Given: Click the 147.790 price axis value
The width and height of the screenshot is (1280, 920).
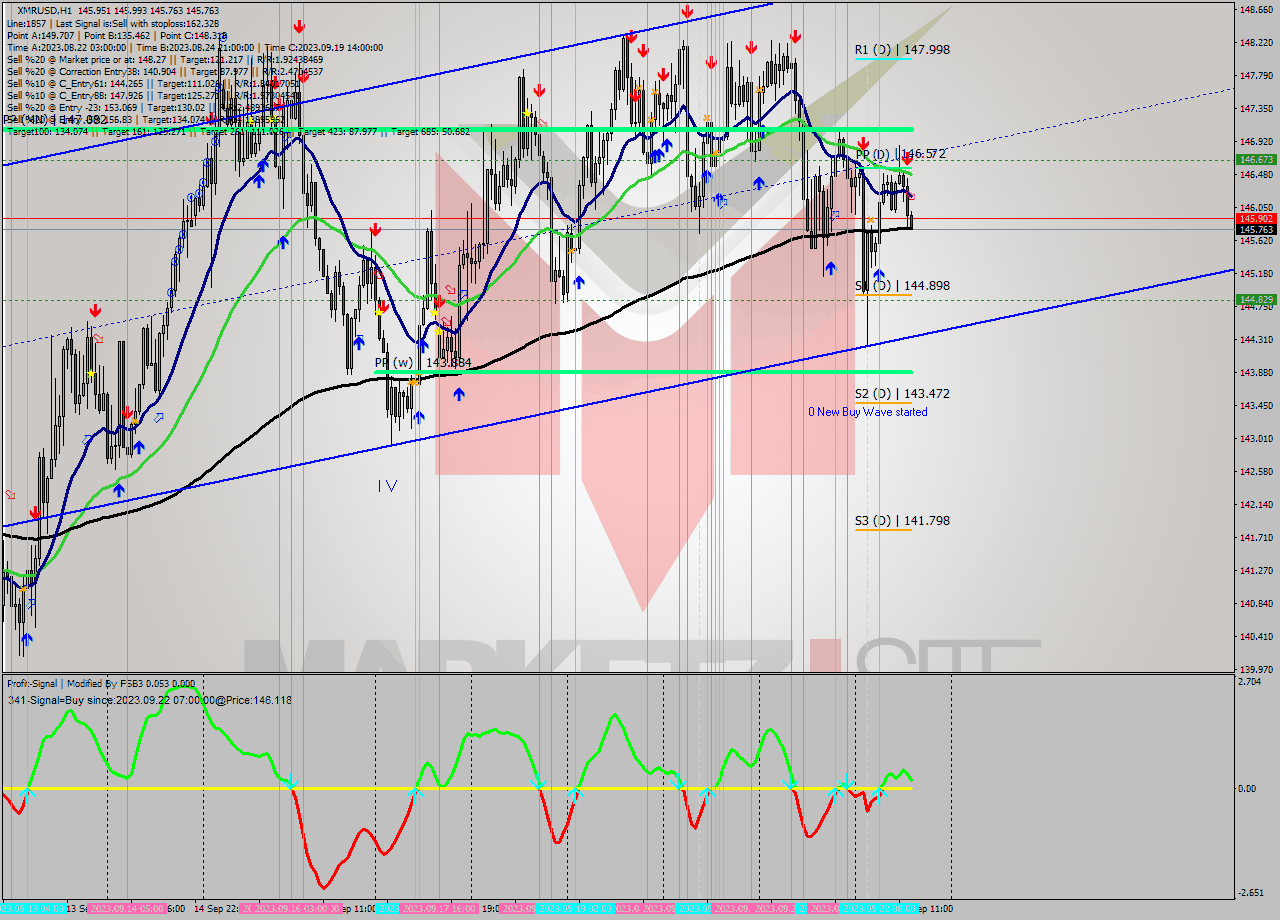Looking at the screenshot, I should (1256, 76).
